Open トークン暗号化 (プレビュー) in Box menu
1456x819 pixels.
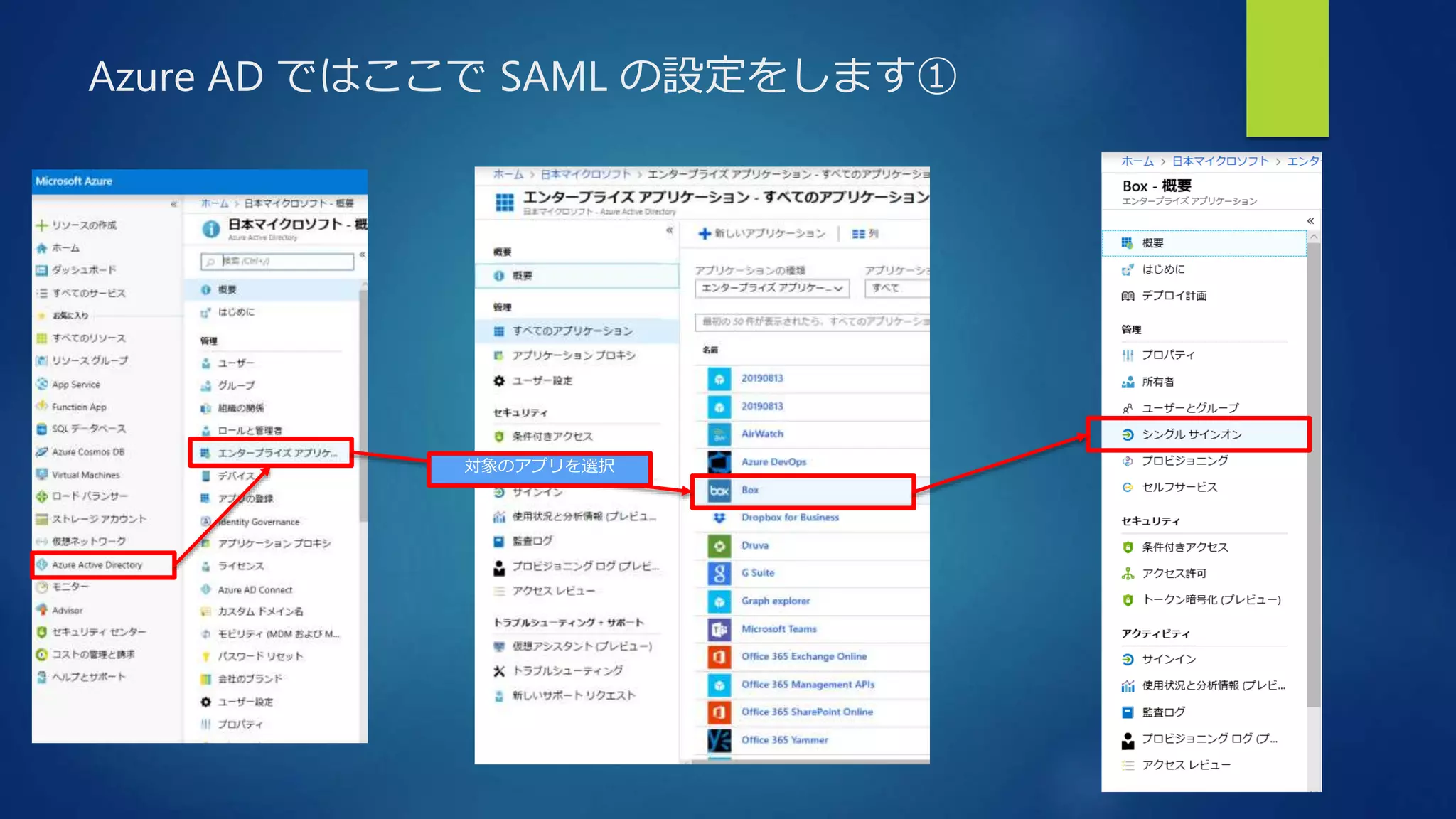coord(1211,600)
